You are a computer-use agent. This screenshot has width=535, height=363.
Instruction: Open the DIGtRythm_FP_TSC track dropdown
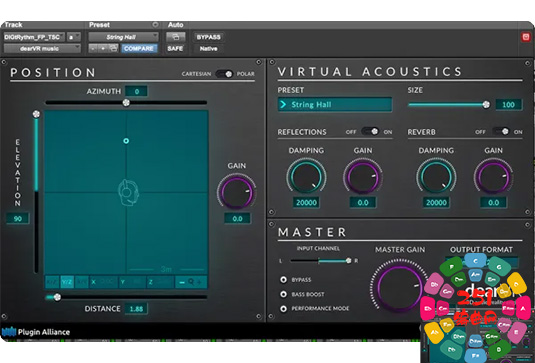pos(34,37)
